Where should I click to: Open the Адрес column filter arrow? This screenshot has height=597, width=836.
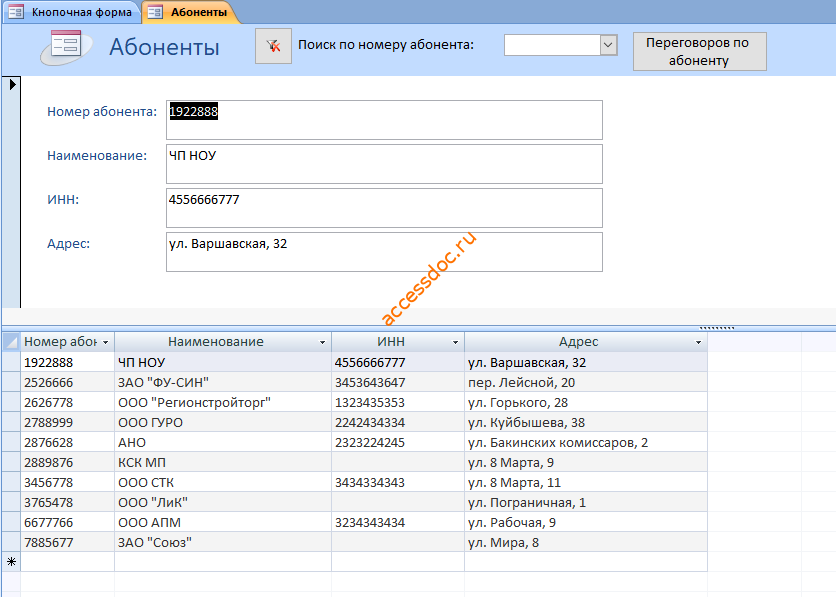coord(698,342)
